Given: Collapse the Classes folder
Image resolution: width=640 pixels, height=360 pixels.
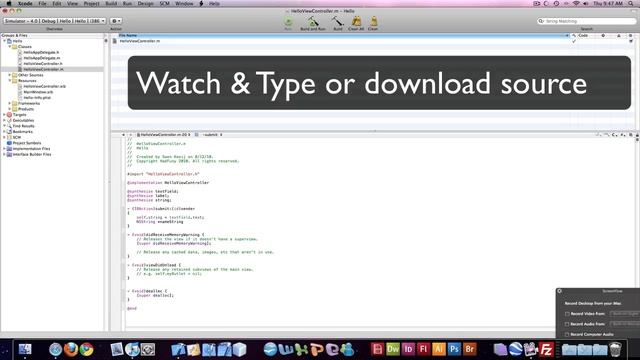Looking at the screenshot, I should [x=10, y=47].
